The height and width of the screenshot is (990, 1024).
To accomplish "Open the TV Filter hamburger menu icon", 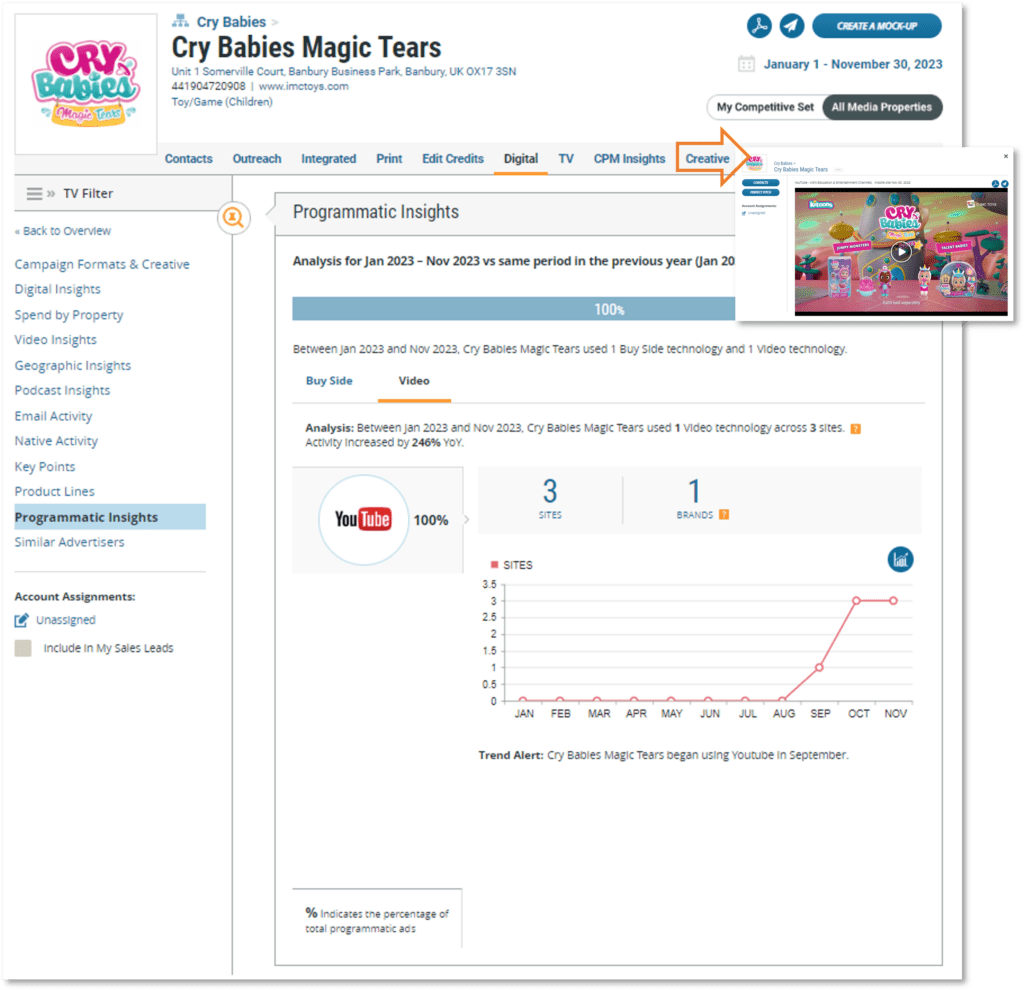I will tap(34, 194).
